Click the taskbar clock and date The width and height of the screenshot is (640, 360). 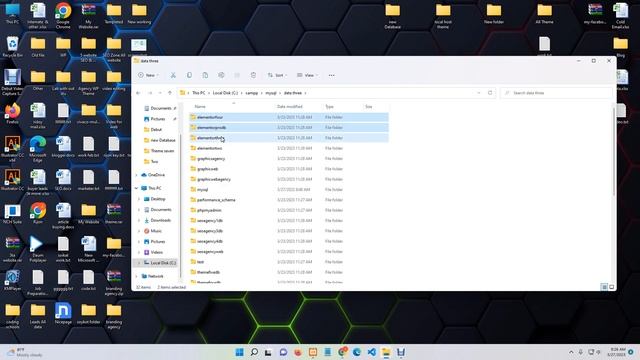click(x=617, y=352)
